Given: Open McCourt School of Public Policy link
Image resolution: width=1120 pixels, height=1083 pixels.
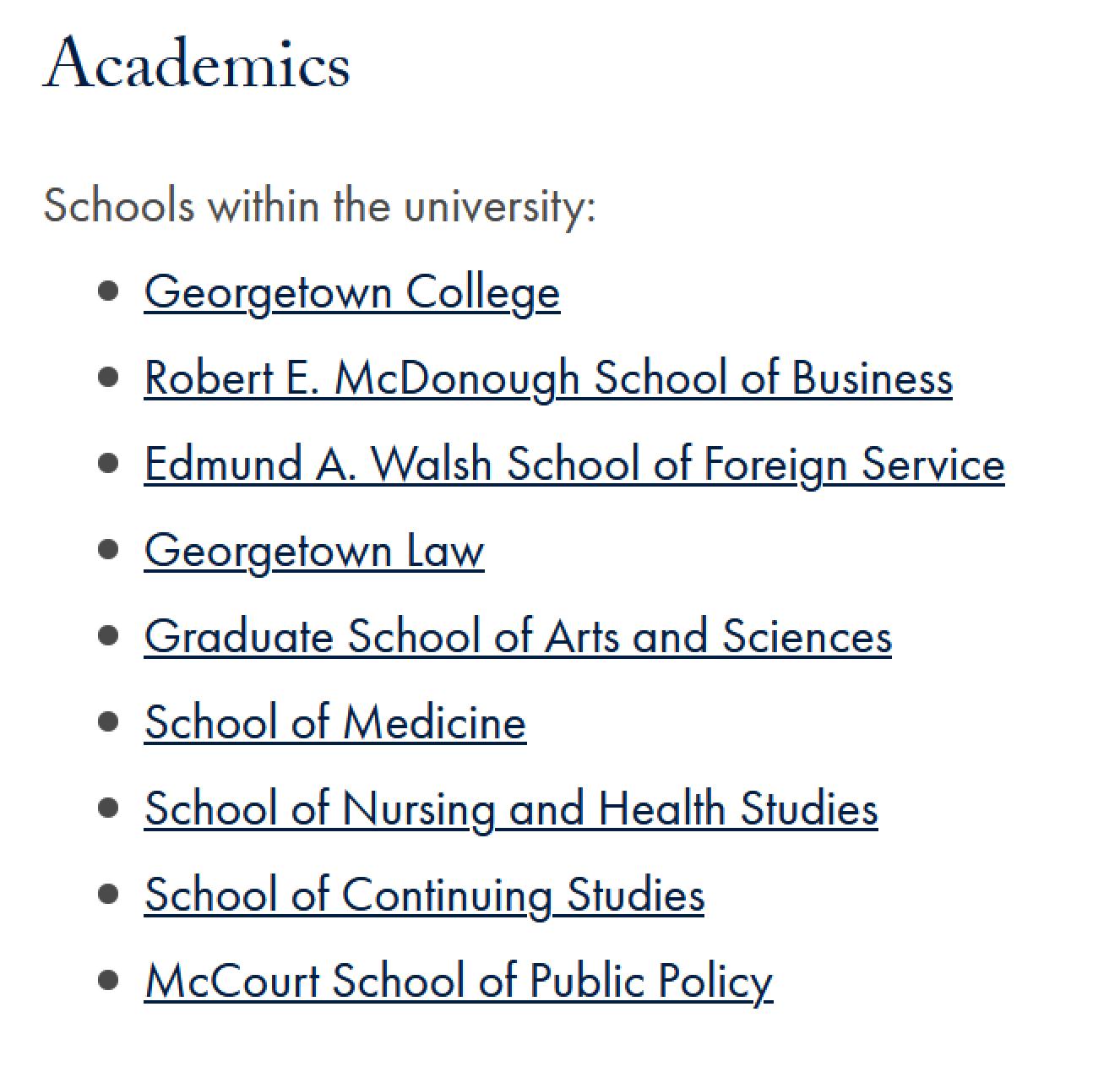Looking at the screenshot, I should click(459, 982).
